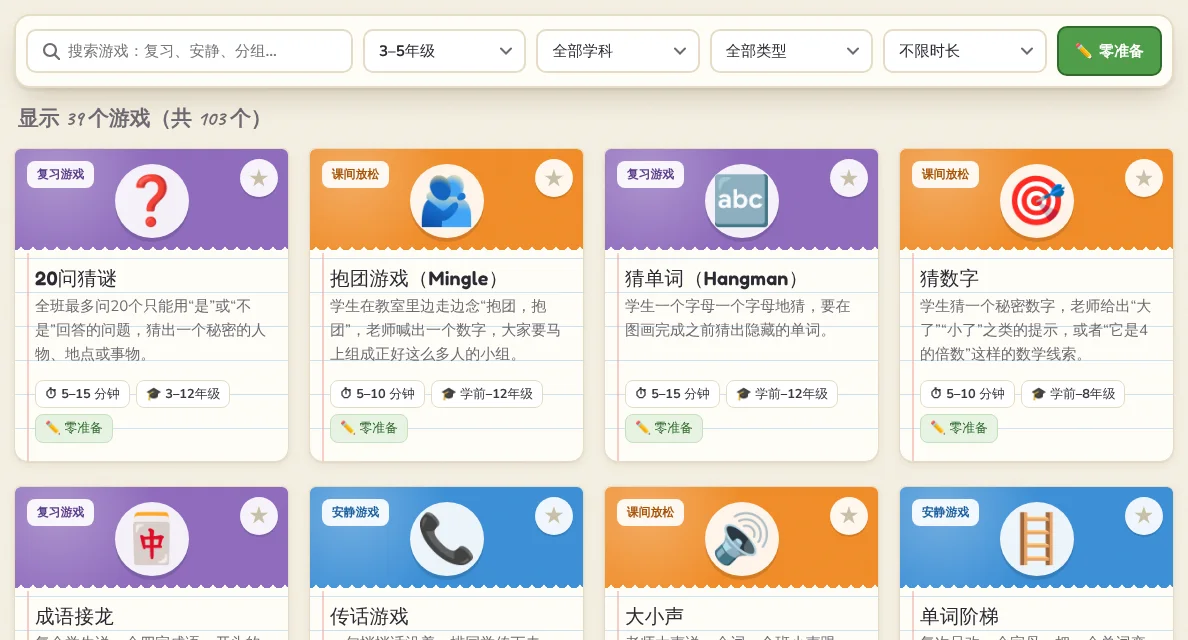Toggle the green 零准备 filter button
This screenshot has width=1188, height=640.
1109,52
